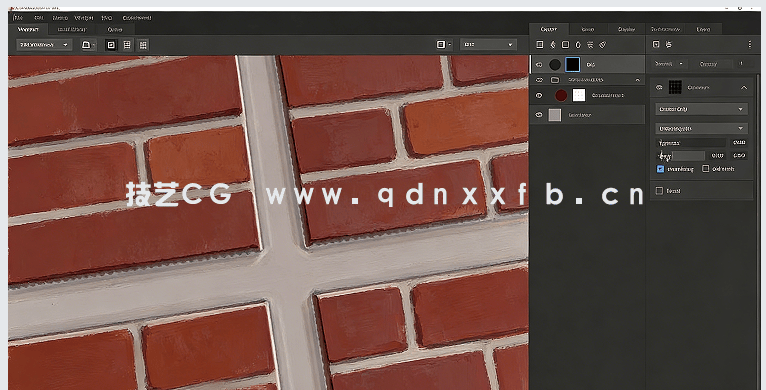Image resolution: width=766 pixels, height=390 pixels.
Task: Click the square add-surface-layer icon in Layers toolbar
Action: pos(540,44)
